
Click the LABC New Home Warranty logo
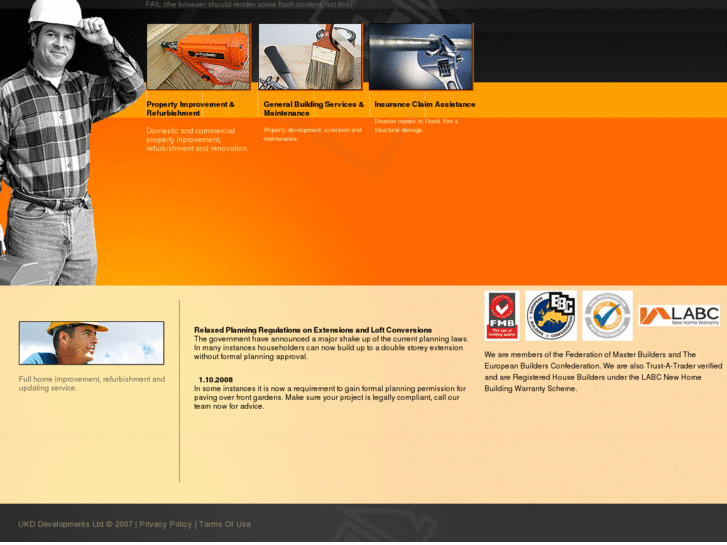click(x=679, y=315)
